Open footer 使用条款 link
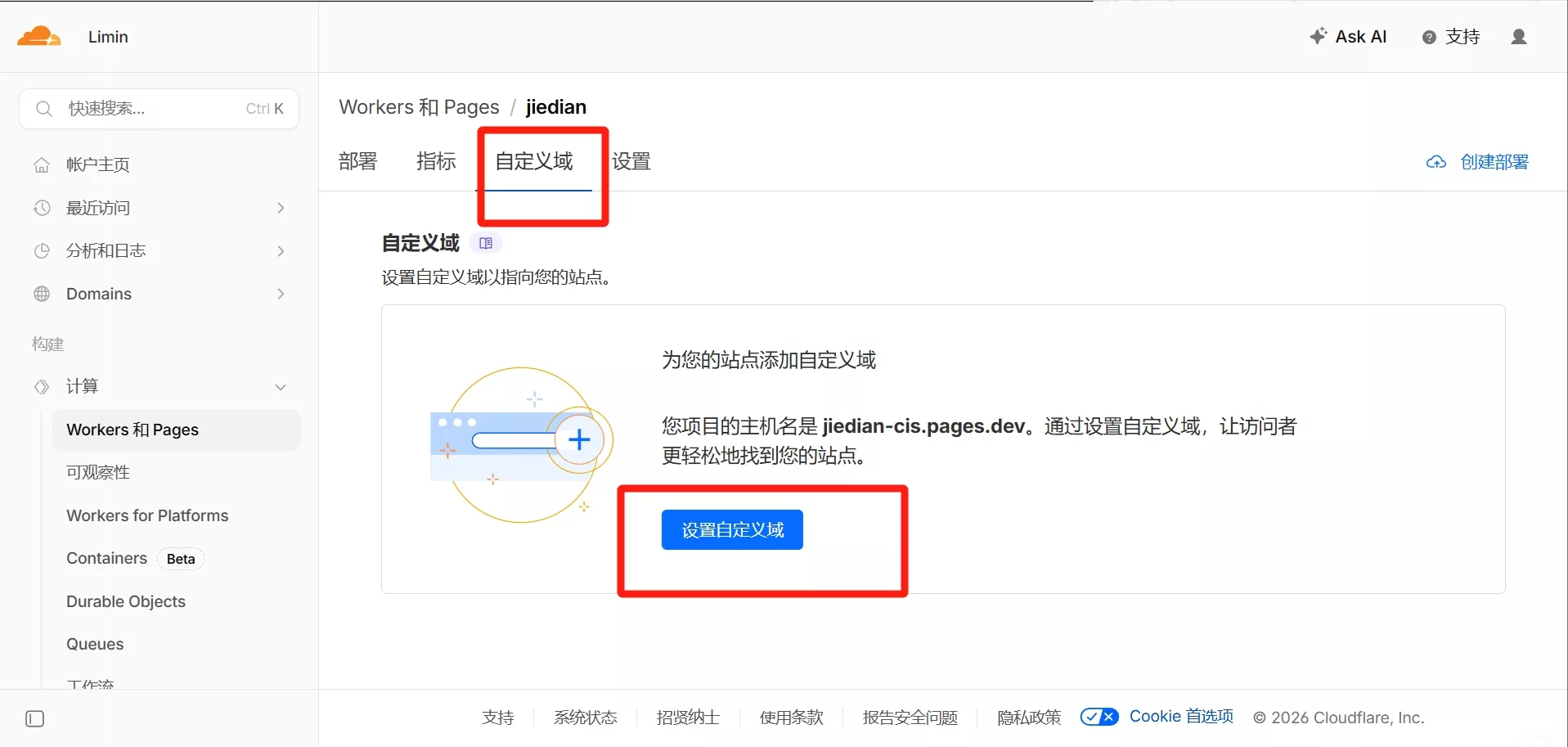The width and height of the screenshot is (1568, 747). pyautogui.click(x=791, y=718)
